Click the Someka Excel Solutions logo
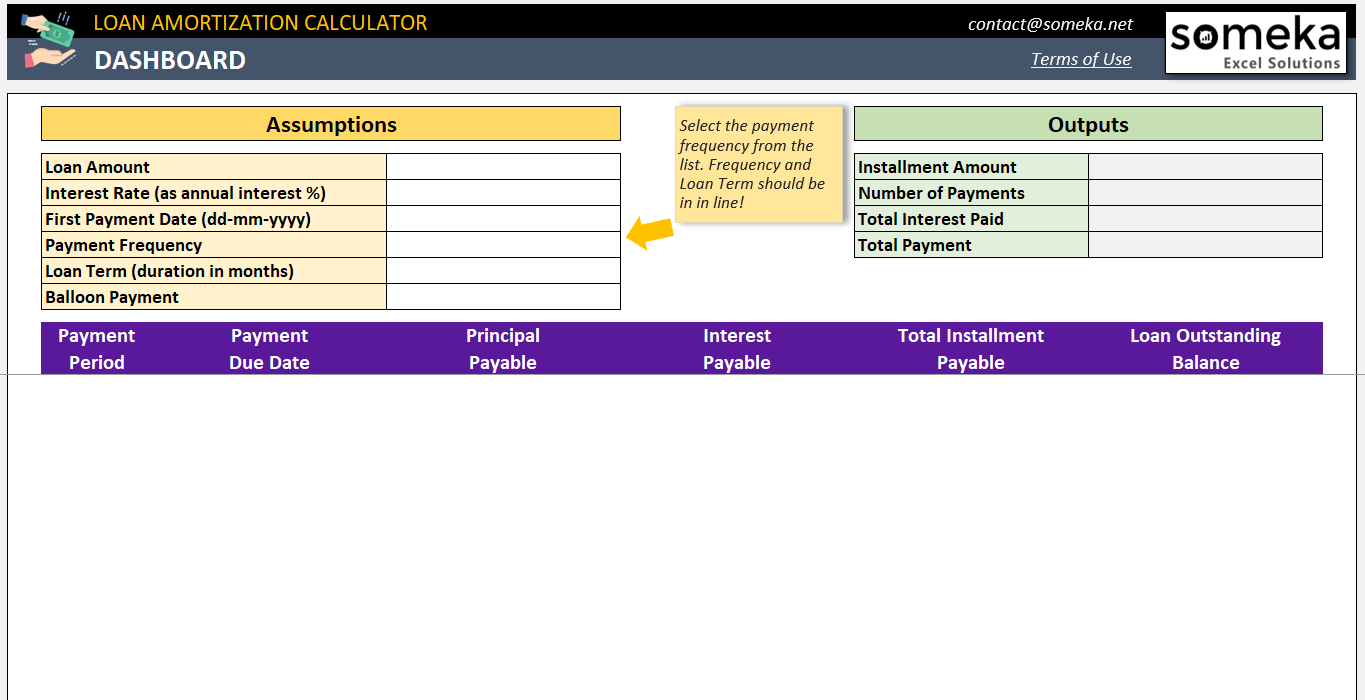 (x=1256, y=43)
